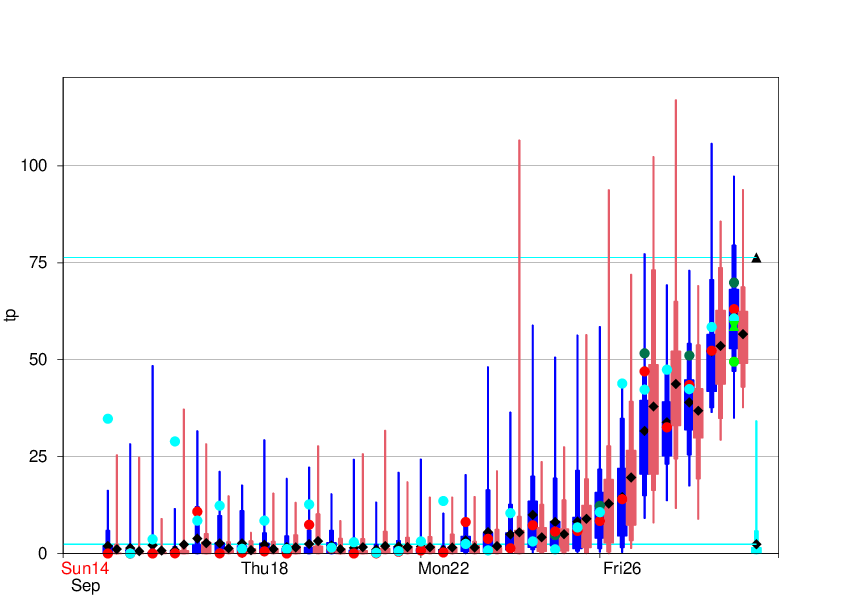Viewport: 842px width, 596px height.
Task: Select the bright green dot near 50
Action: pyautogui.click(x=734, y=361)
